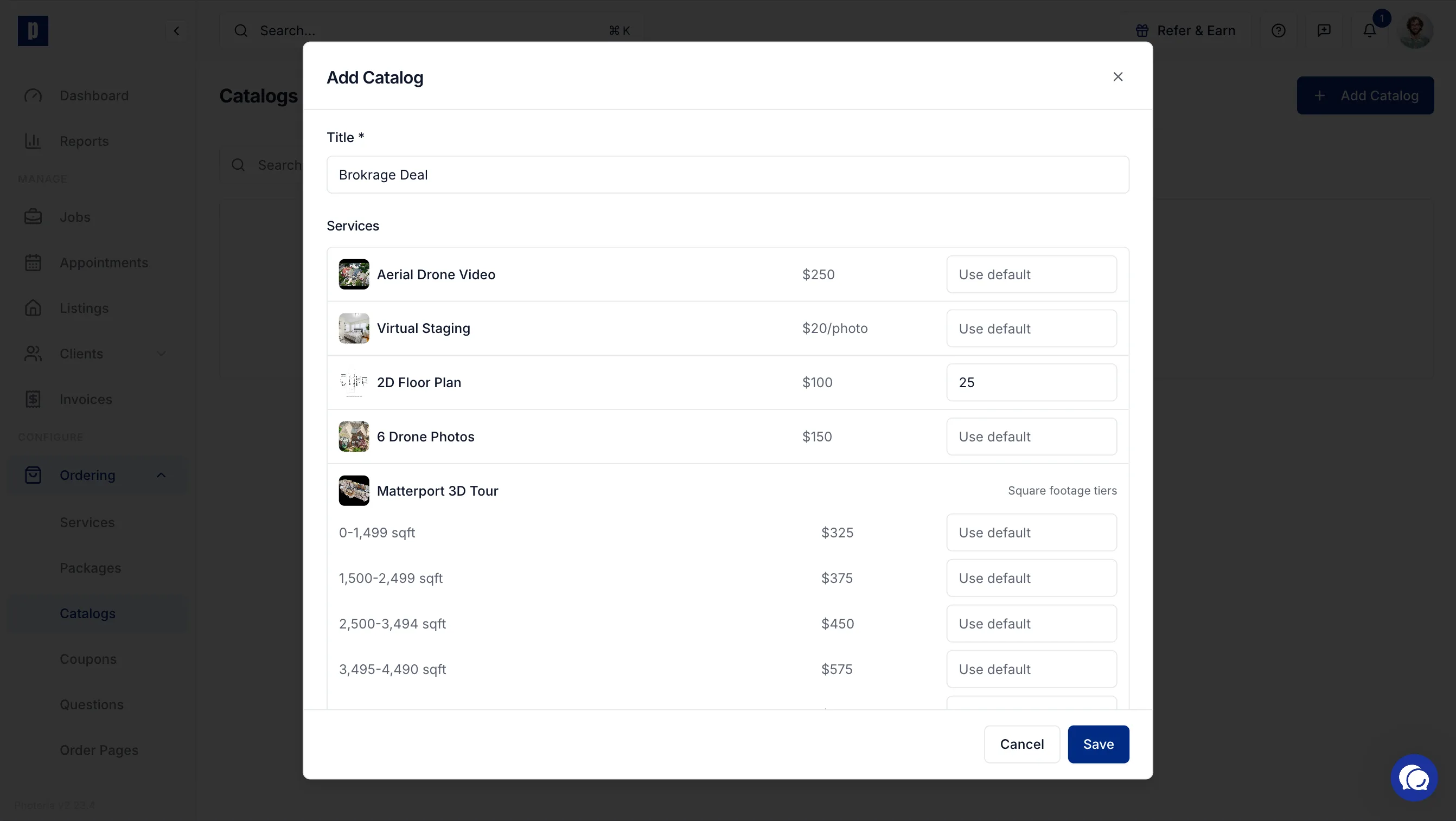Click the Invoices dollar icon
This screenshot has height=821, width=1456.
click(x=33, y=400)
